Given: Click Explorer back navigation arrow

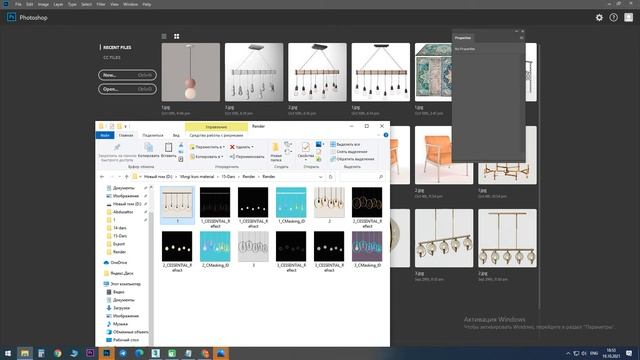Looking at the screenshot, I should pos(102,177).
